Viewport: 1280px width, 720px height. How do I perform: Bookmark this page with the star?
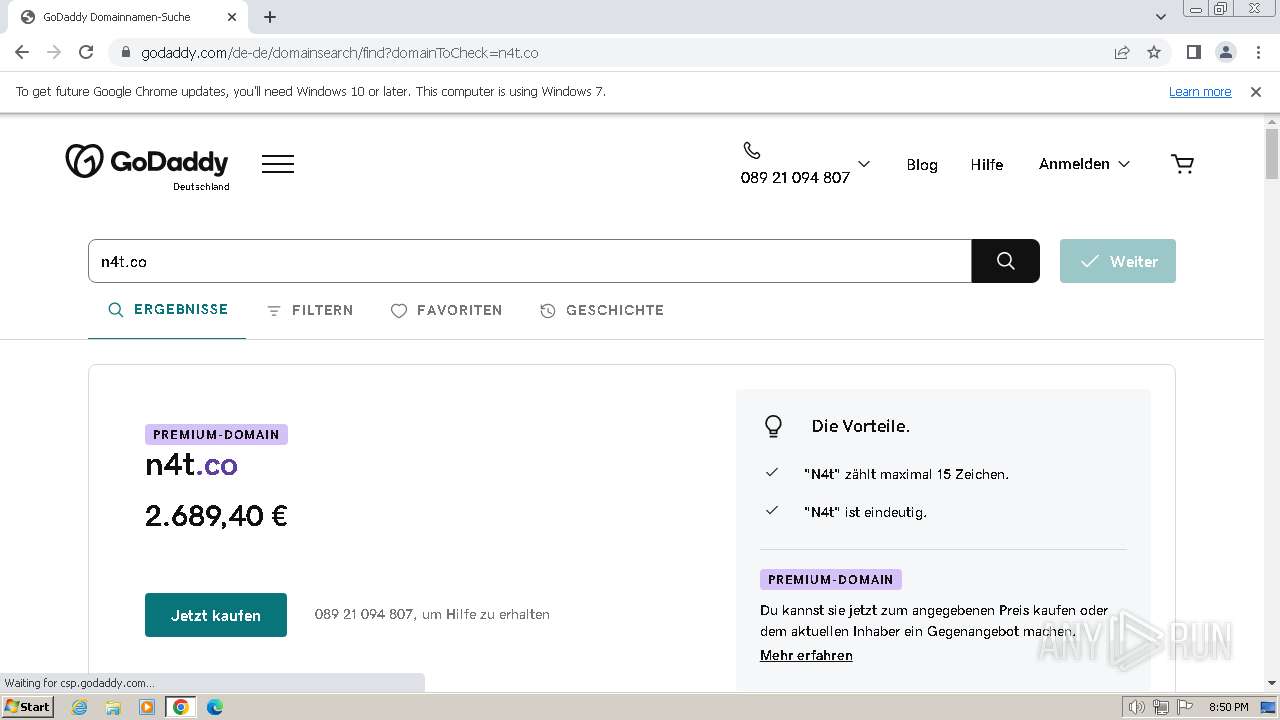point(1154,52)
